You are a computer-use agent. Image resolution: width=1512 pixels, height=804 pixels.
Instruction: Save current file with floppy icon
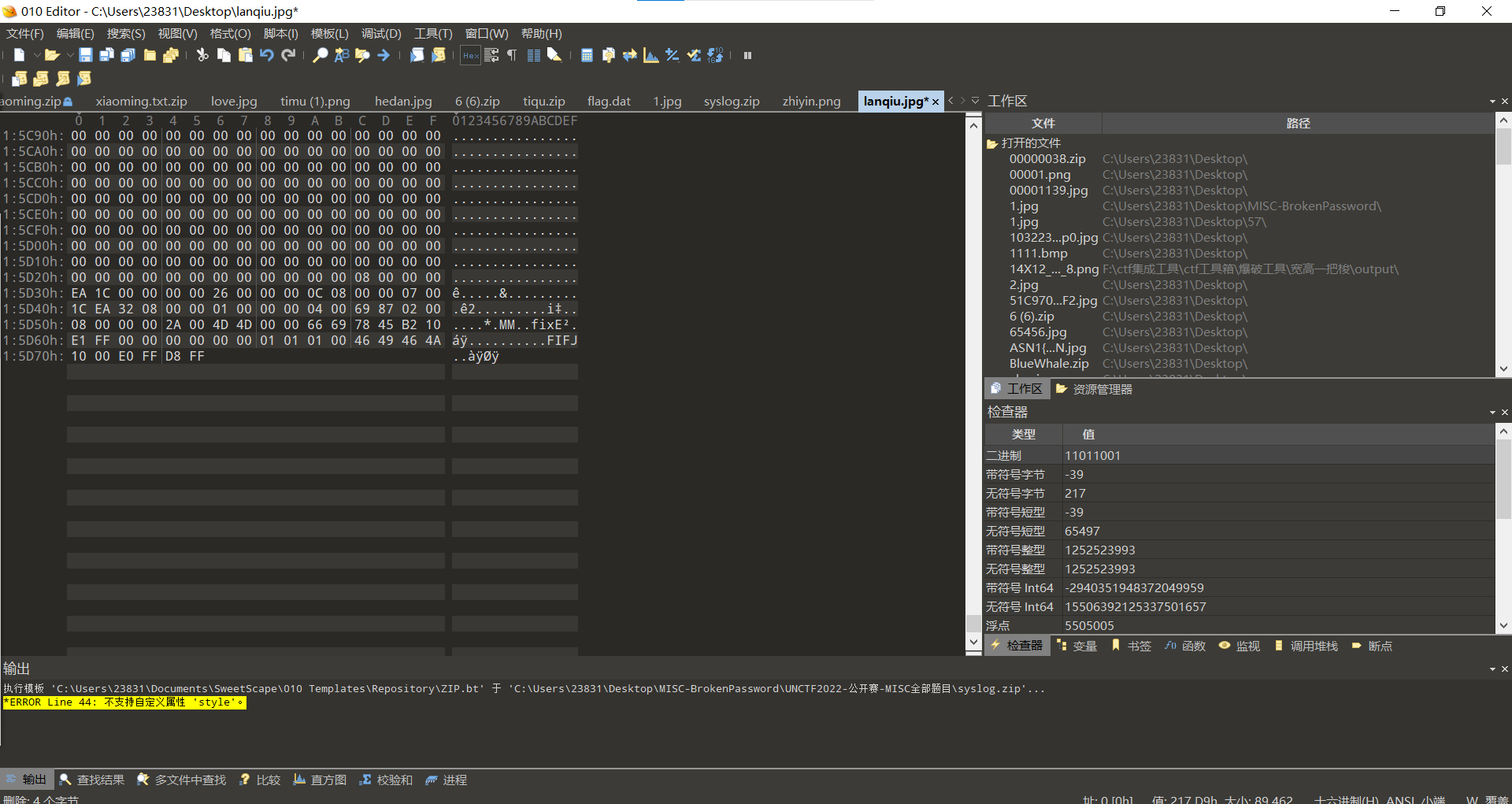[x=86, y=55]
